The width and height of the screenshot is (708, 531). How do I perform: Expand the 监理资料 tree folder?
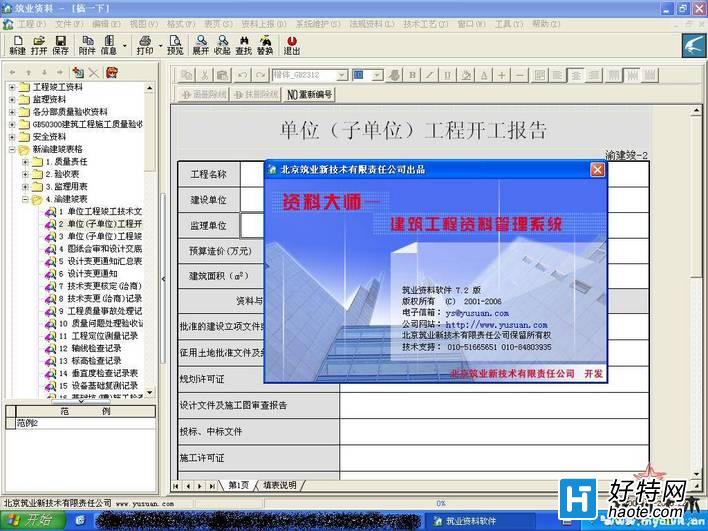13,99
